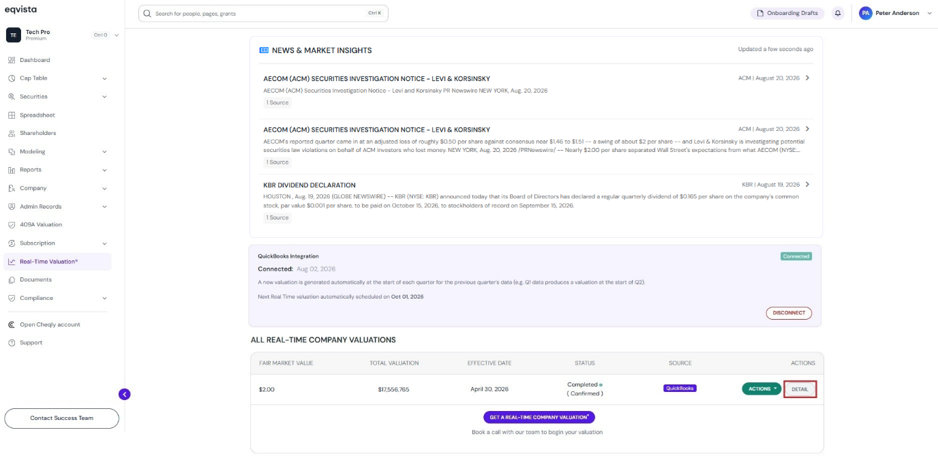Collapse sidebar with purple arrow button
938x456 pixels.
(x=124, y=394)
